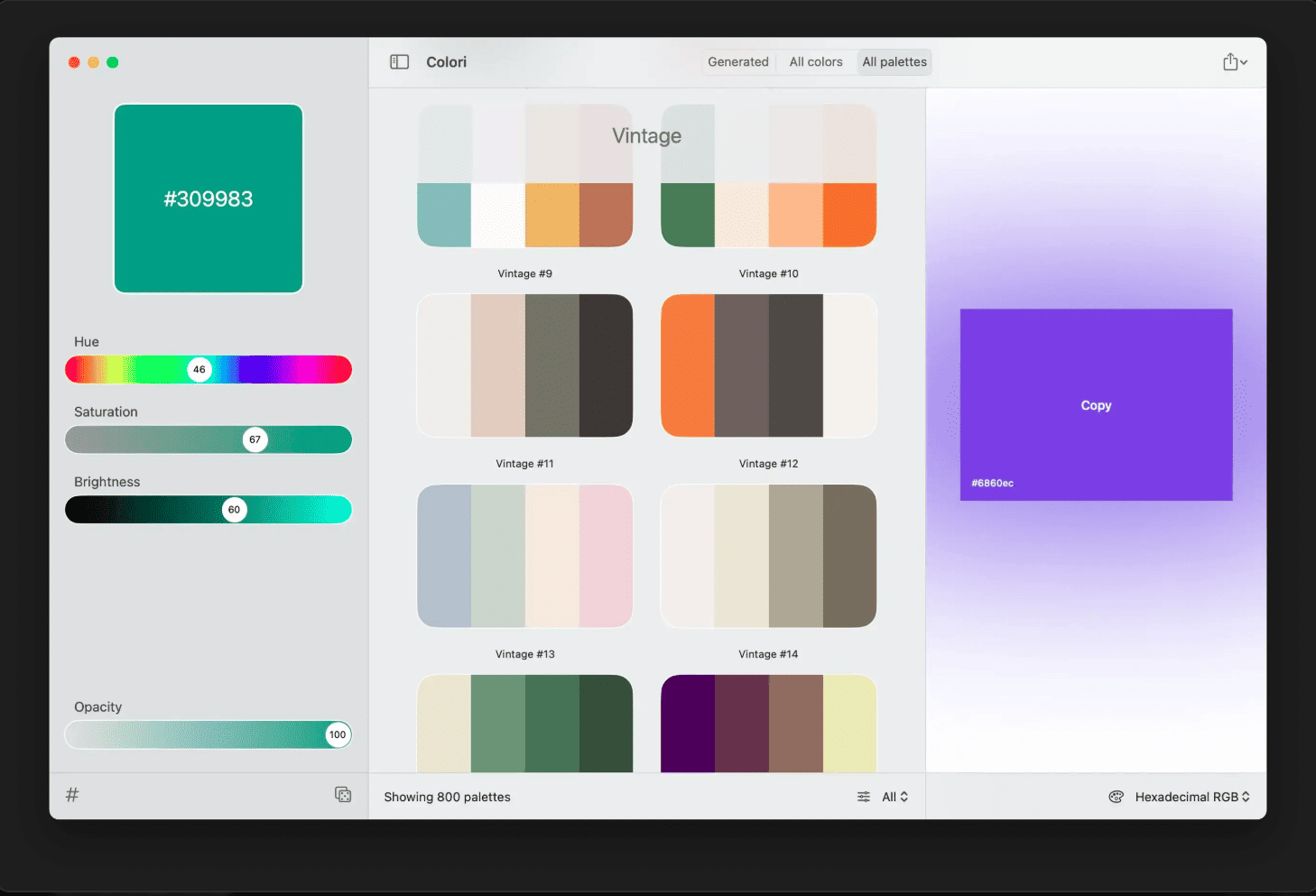Open the All filter dropdown
The height and width of the screenshot is (896, 1316).
895,797
